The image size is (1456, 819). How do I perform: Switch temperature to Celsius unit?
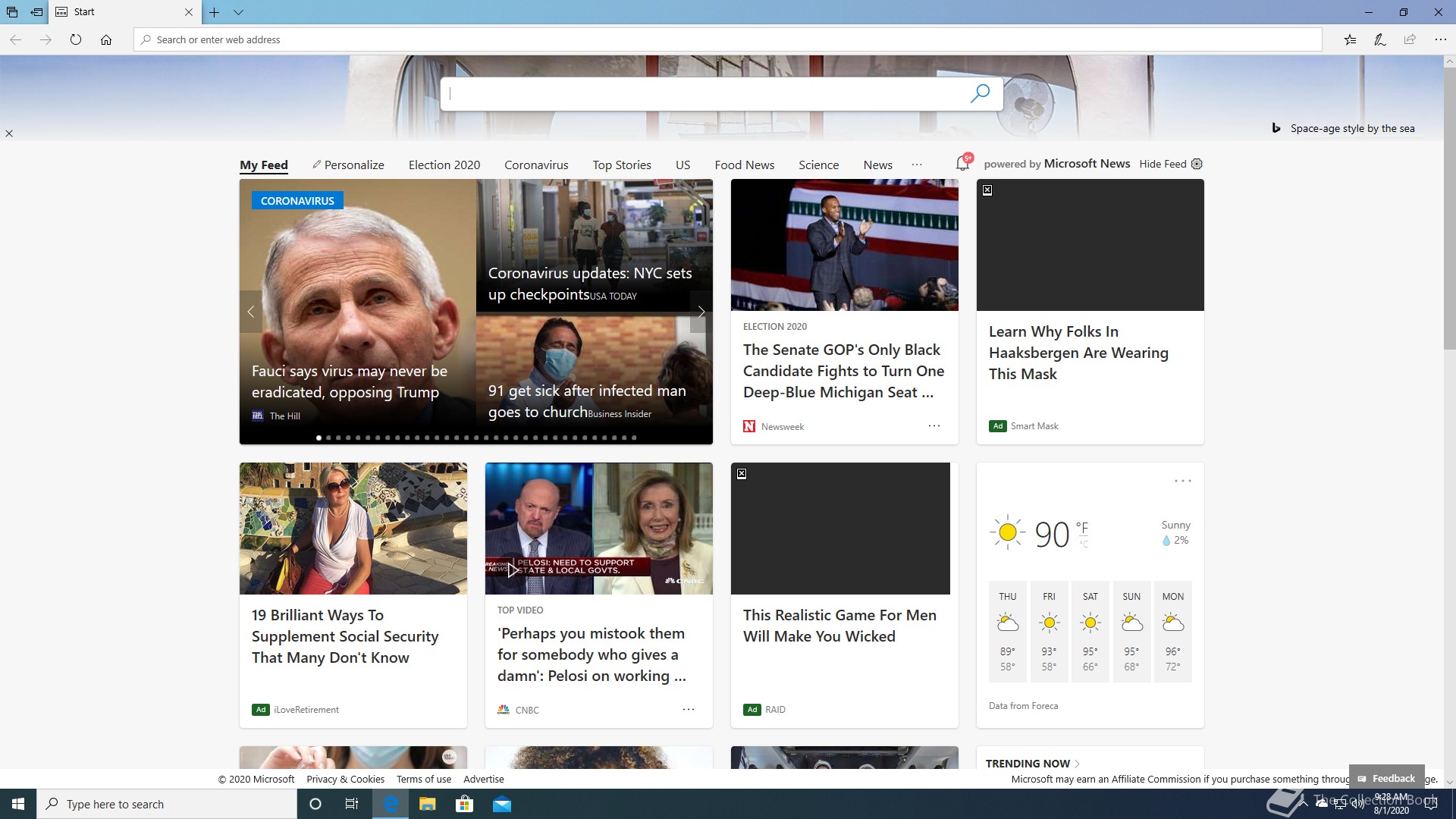coord(1084,544)
